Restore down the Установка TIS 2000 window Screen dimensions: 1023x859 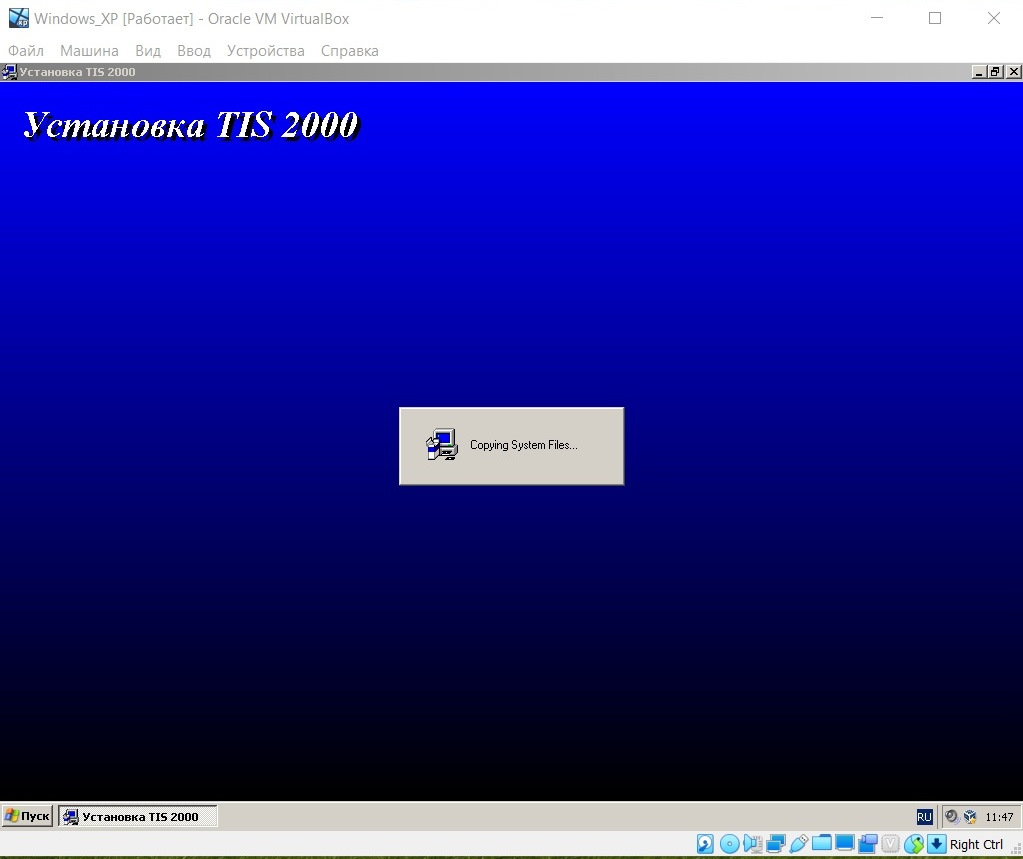[x=994, y=72]
